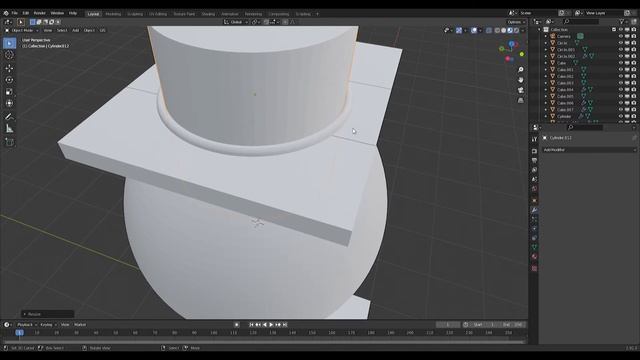Open the Playback dropdown in timeline
640x360 pixels.
tap(27, 325)
